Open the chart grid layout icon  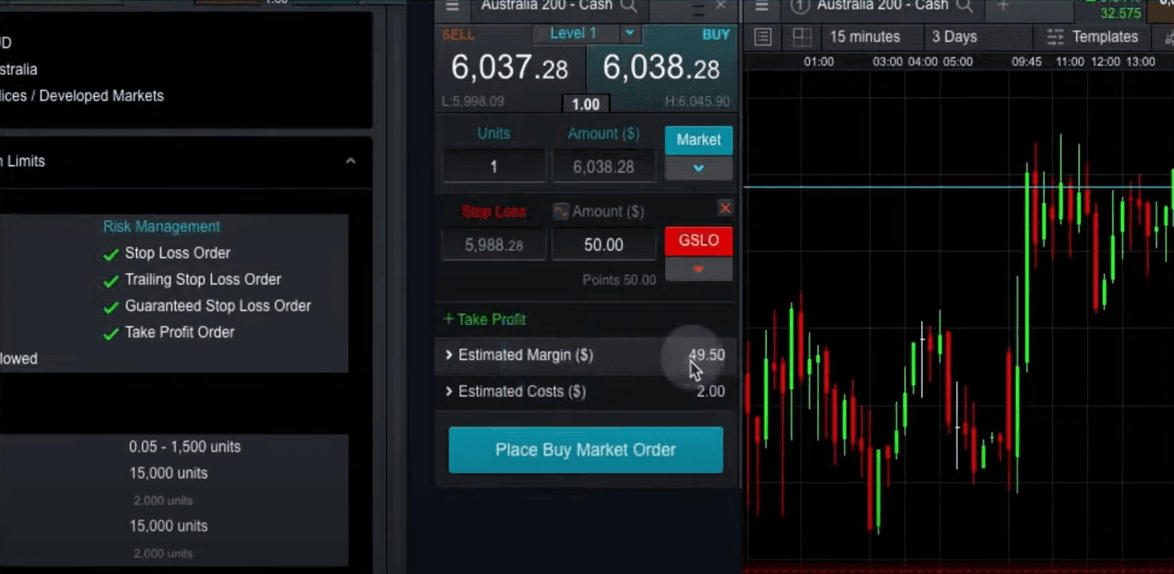pos(801,37)
